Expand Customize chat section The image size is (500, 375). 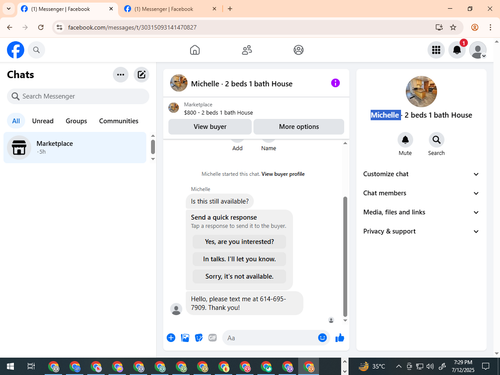coord(421,174)
